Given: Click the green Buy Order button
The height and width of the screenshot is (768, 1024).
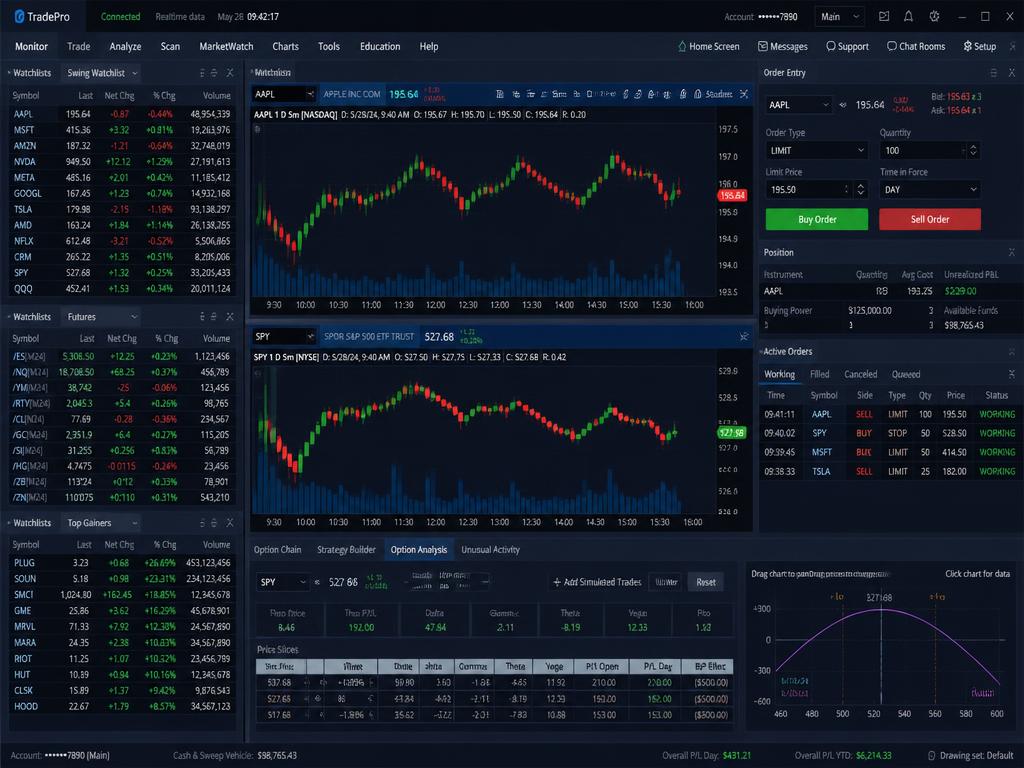Looking at the screenshot, I should pos(817,219).
